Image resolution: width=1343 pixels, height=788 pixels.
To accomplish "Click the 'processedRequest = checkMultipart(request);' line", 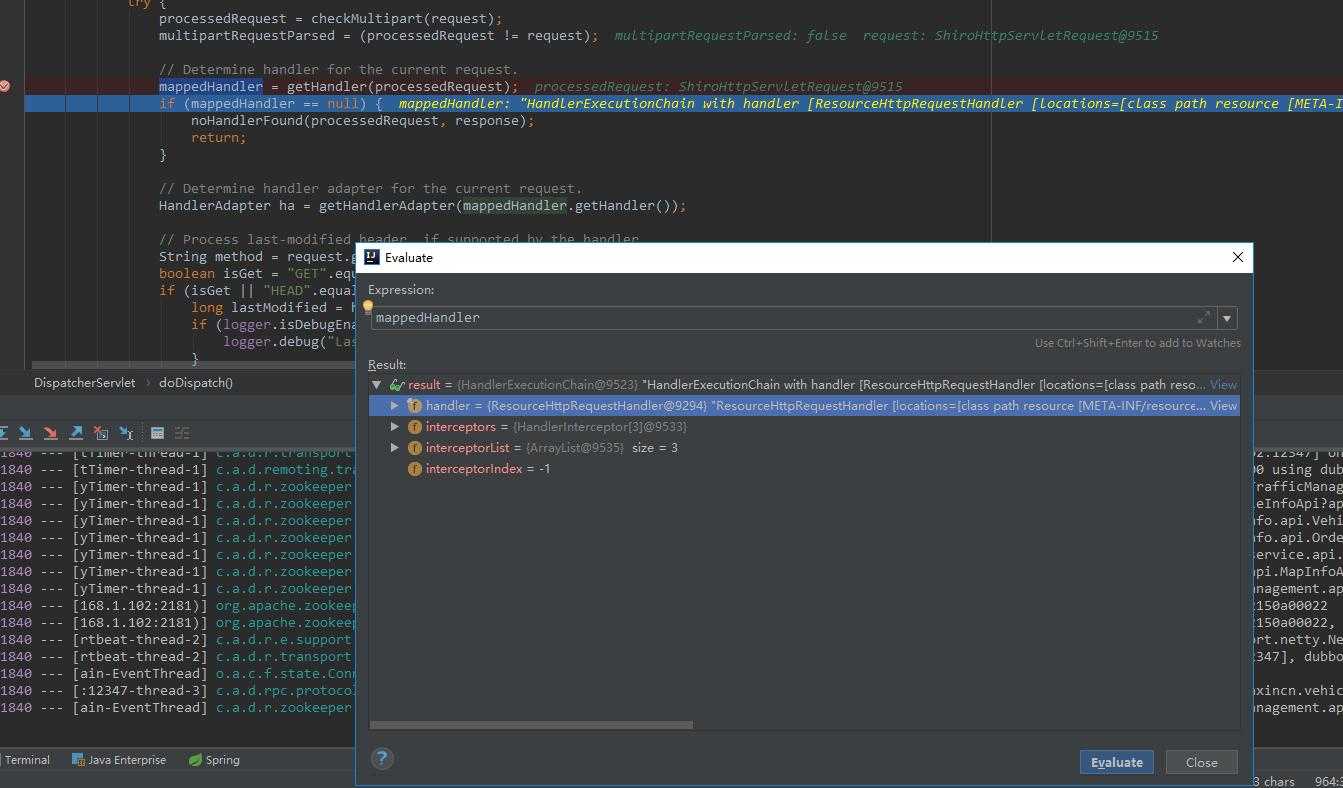I will point(330,19).
